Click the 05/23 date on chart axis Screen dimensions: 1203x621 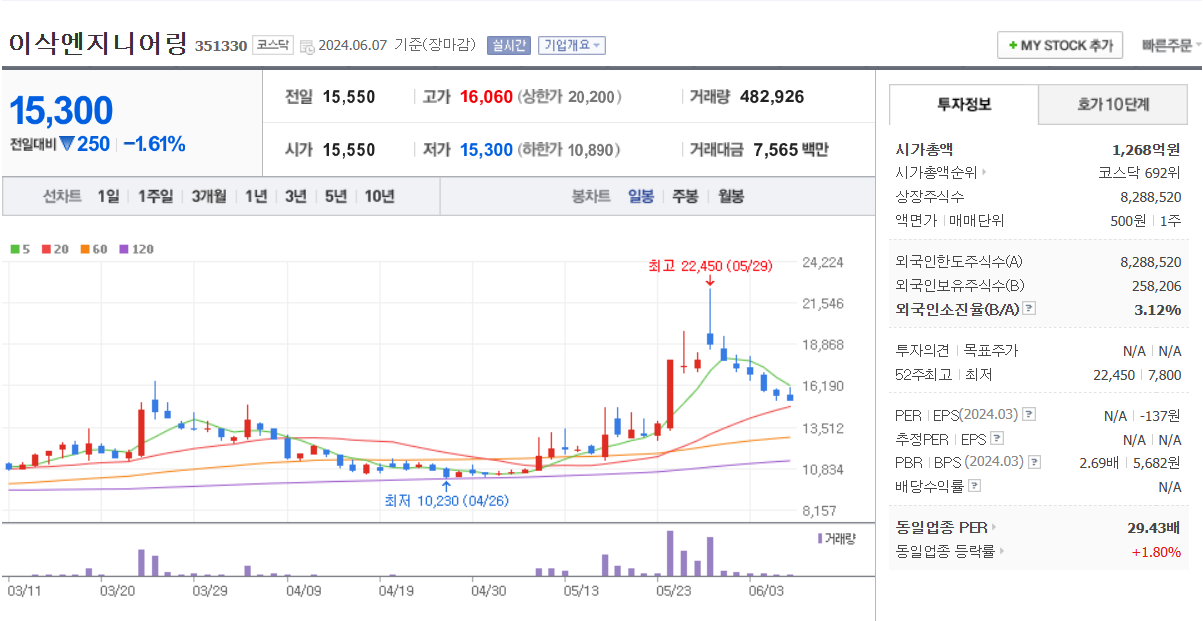click(x=673, y=591)
